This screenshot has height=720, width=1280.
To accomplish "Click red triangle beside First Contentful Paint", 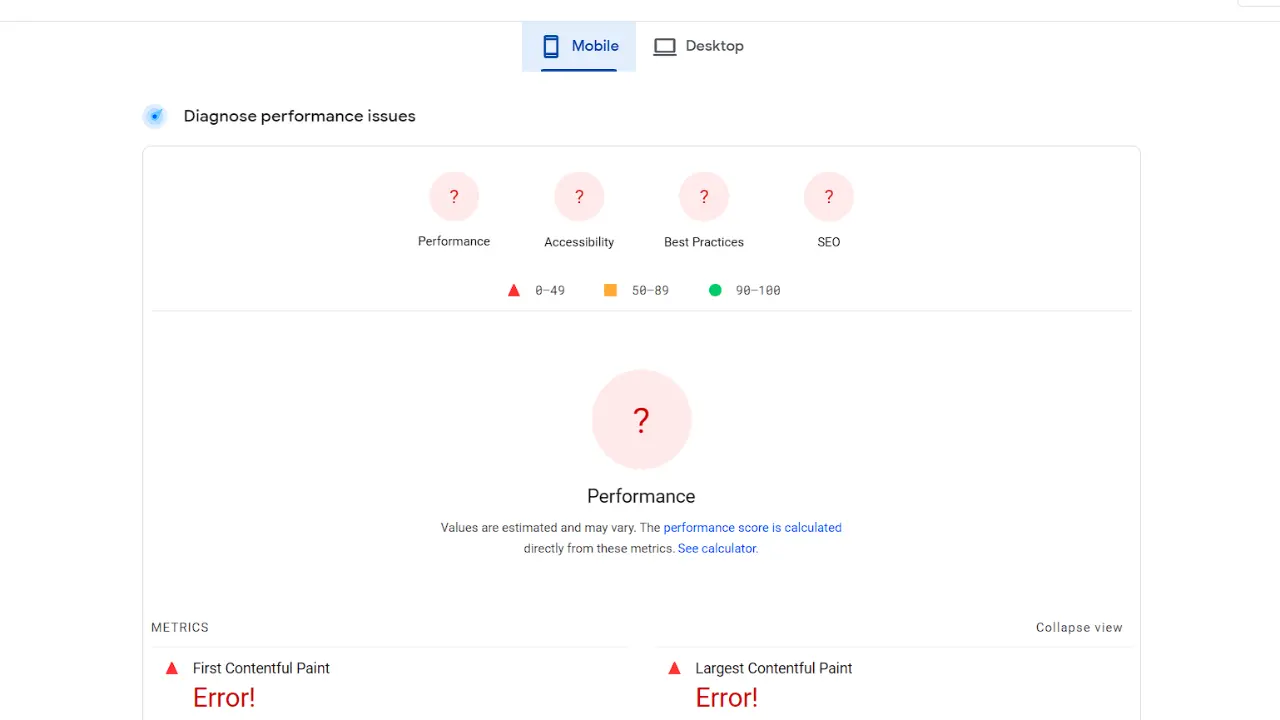I will (x=172, y=668).
